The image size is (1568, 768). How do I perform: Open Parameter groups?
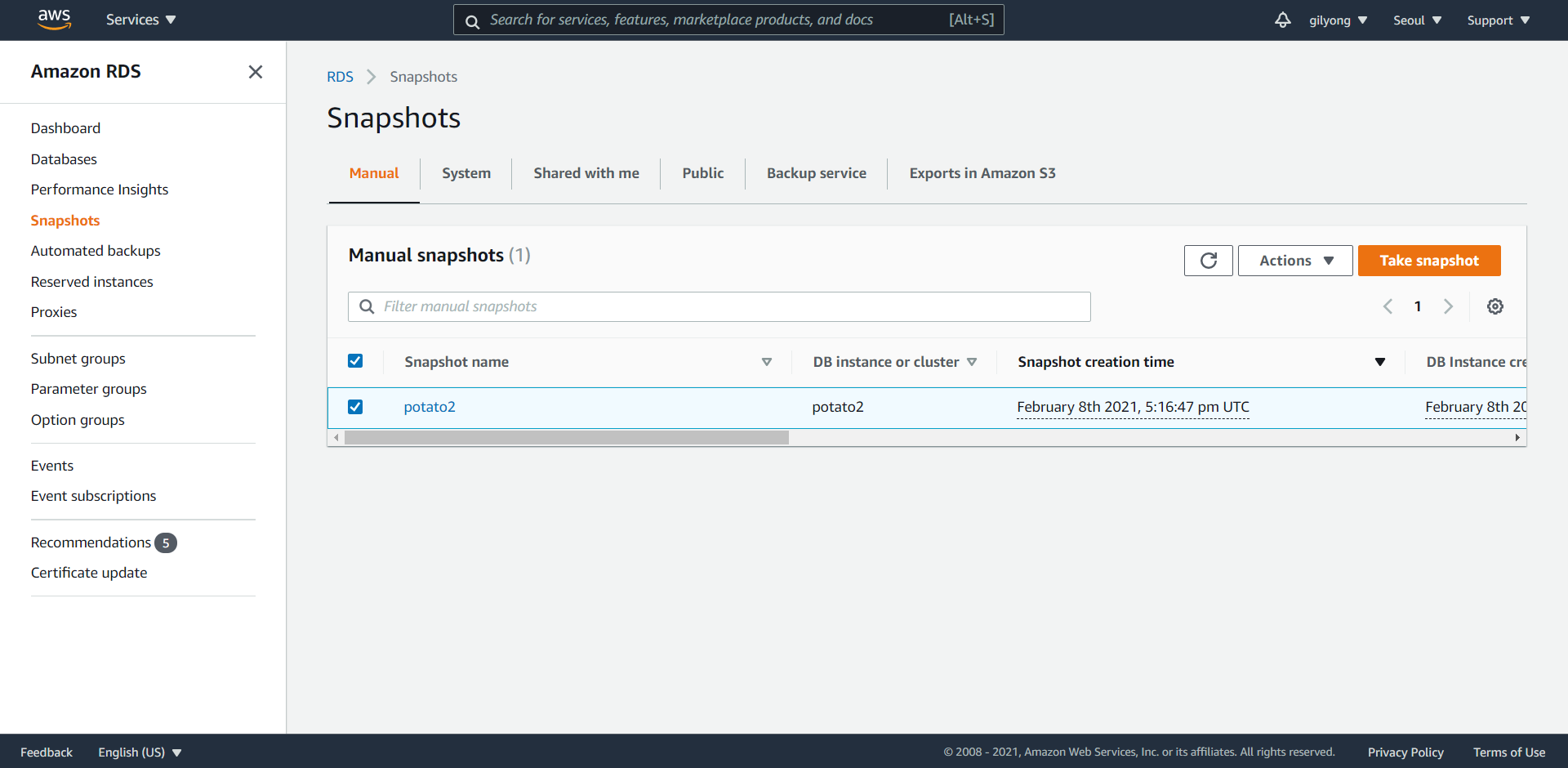pos(89,389)
